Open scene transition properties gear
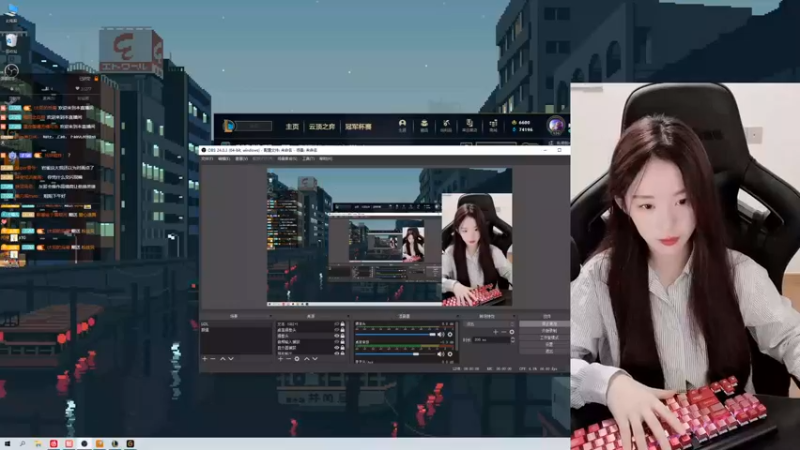This screenshot has height=450, width=800. [x=512, y=332]
